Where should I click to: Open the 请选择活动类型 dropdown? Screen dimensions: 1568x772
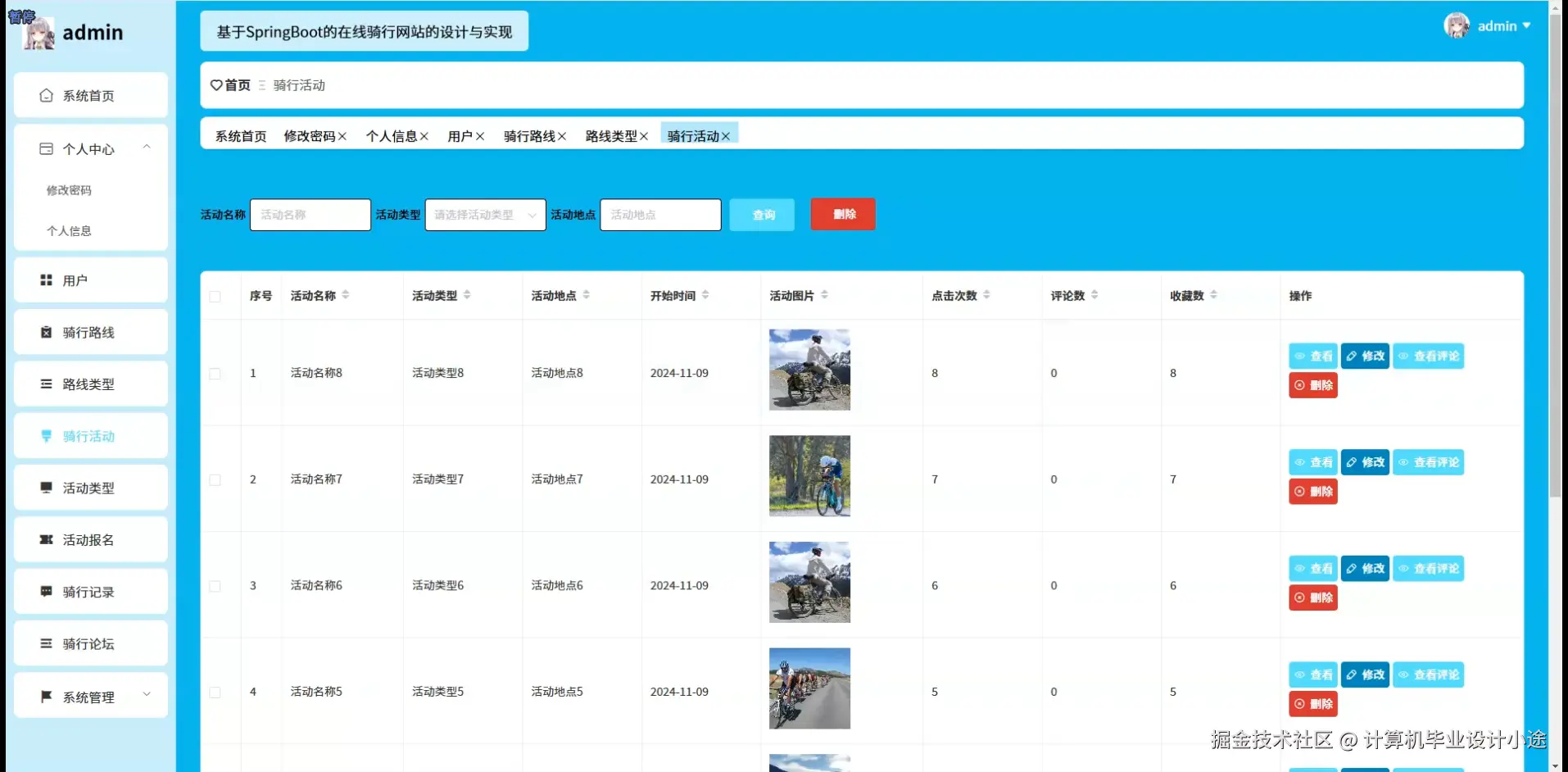tap(485, 215)
